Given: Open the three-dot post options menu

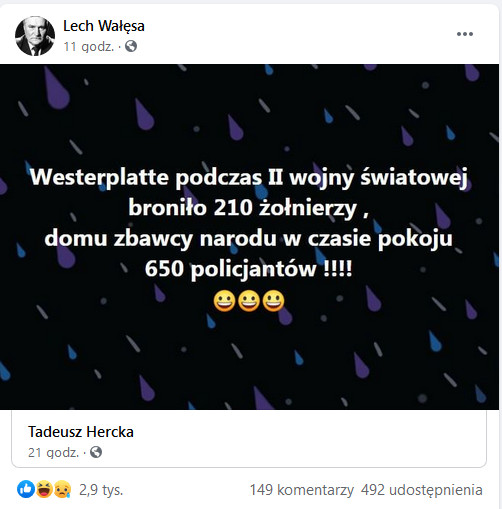Looking at the screenshot, I should (x=465, y=34).
